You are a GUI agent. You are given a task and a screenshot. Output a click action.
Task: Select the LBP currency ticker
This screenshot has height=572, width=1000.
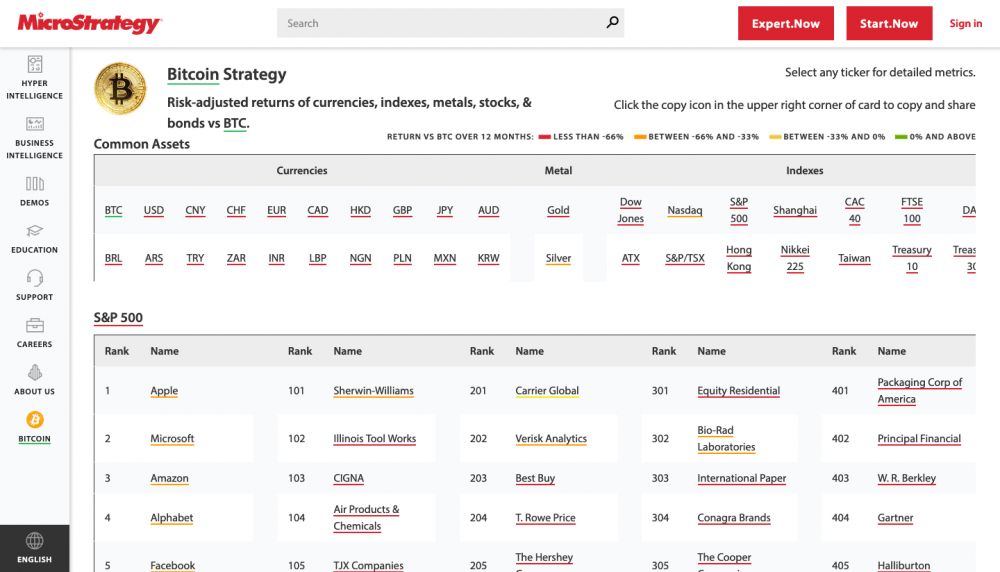click(x=318, y=258)
